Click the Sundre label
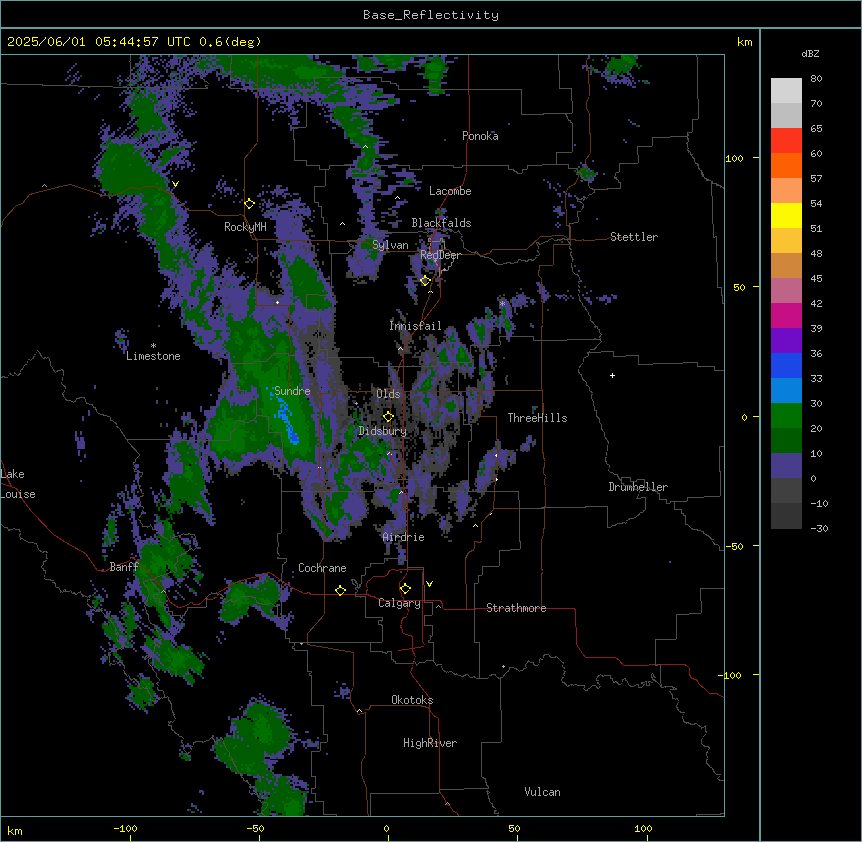This screenshot has width=862, height=842. tap(292, 391)
